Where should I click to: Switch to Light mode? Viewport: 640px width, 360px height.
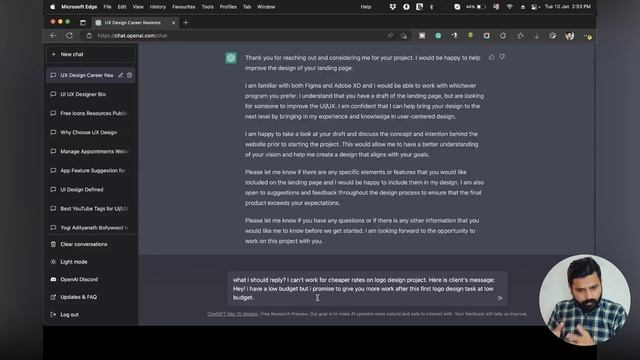(x=91, y=262)
